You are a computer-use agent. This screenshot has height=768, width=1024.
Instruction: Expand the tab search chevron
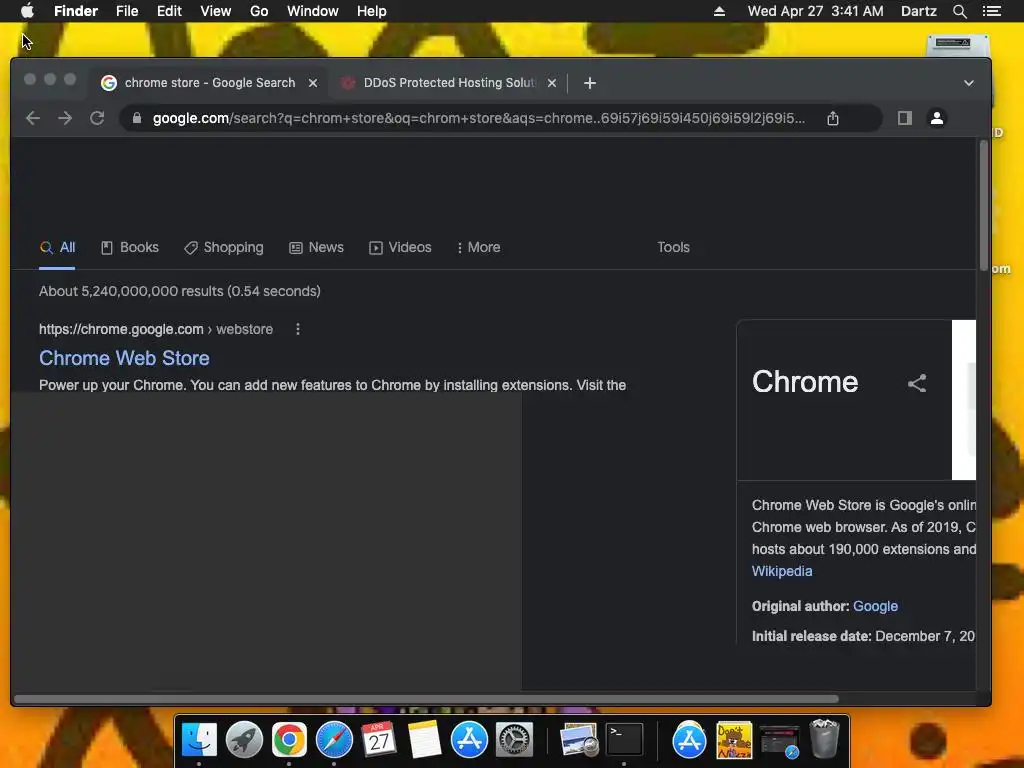click(x=968, y=83)
